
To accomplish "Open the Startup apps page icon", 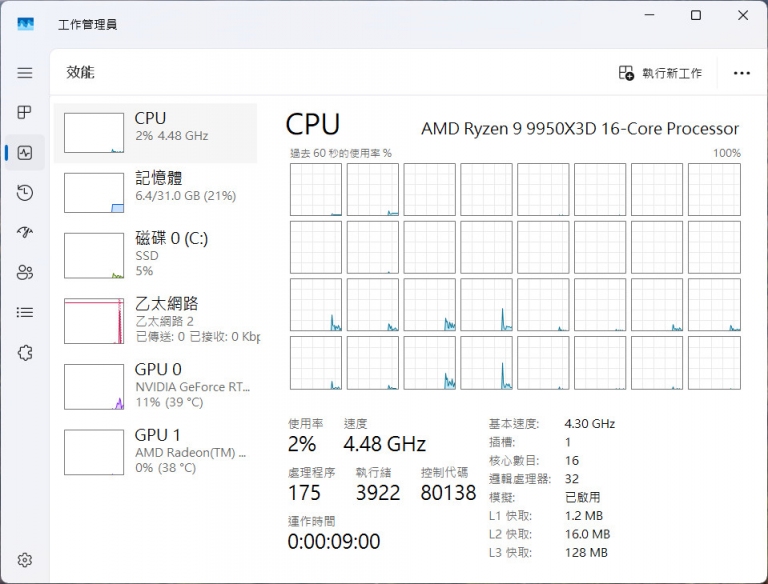I will point(25,232).
